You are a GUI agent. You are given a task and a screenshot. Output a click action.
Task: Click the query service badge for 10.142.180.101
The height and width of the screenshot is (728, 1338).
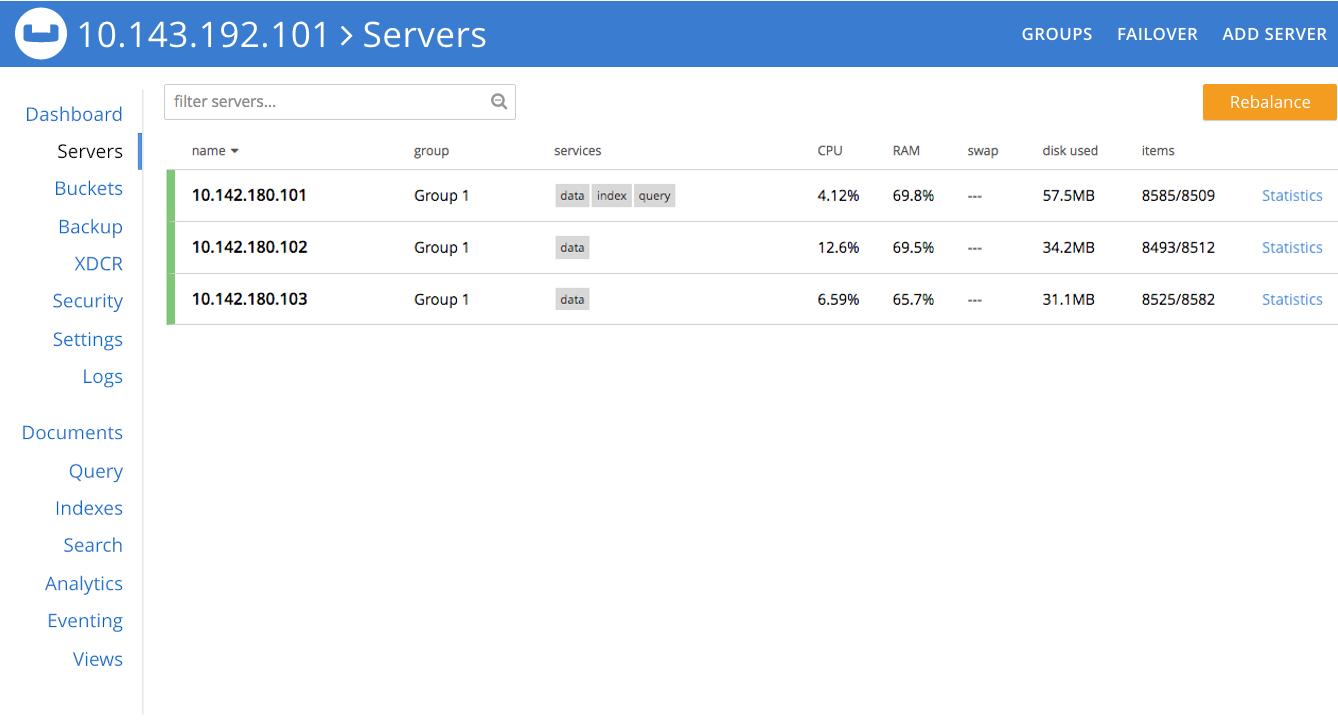click(654, 195)
